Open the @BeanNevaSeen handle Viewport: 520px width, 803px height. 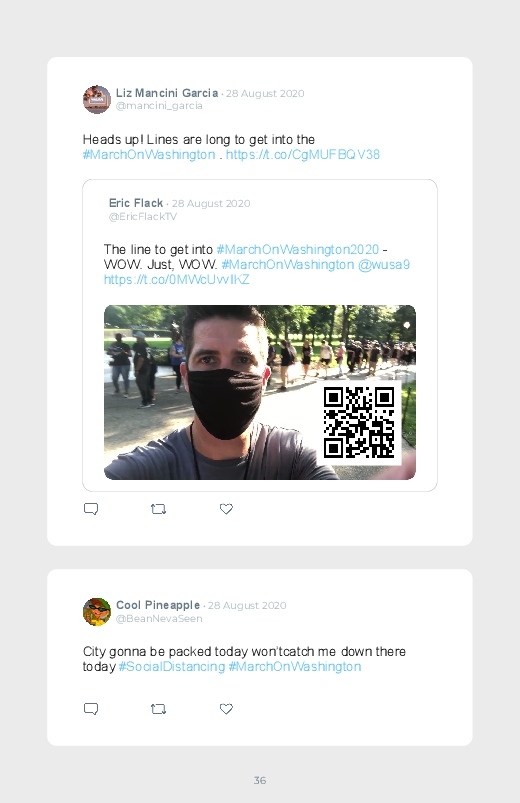159,619
